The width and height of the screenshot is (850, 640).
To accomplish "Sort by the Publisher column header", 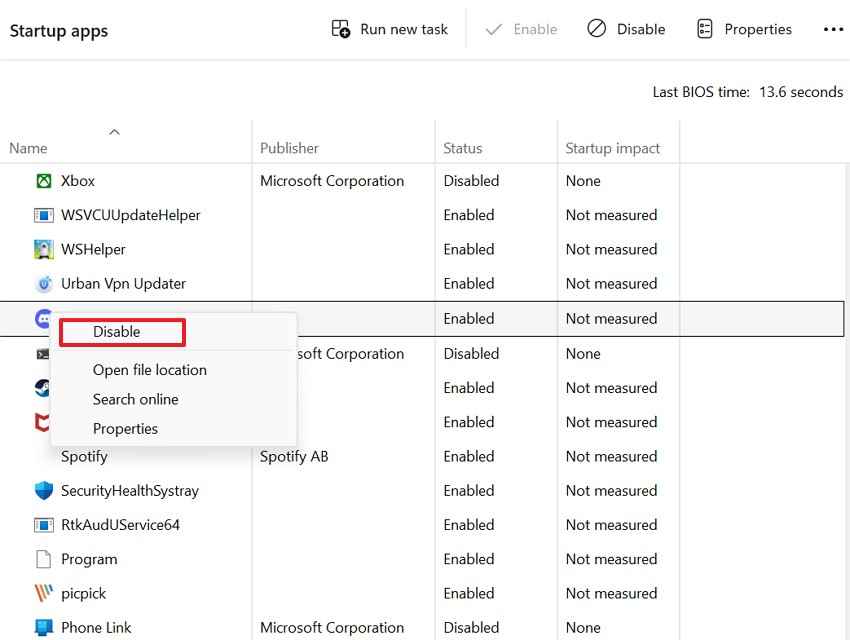I will 289,148.
